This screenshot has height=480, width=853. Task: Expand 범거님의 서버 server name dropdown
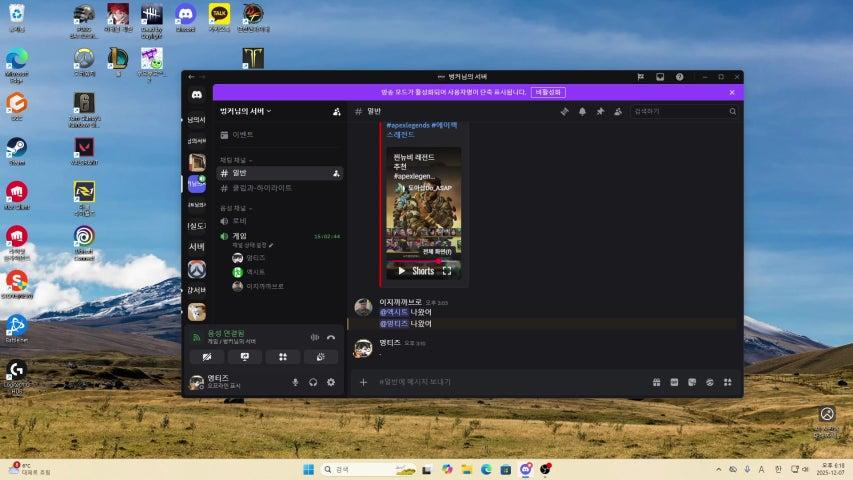click(x=246, y=111)
